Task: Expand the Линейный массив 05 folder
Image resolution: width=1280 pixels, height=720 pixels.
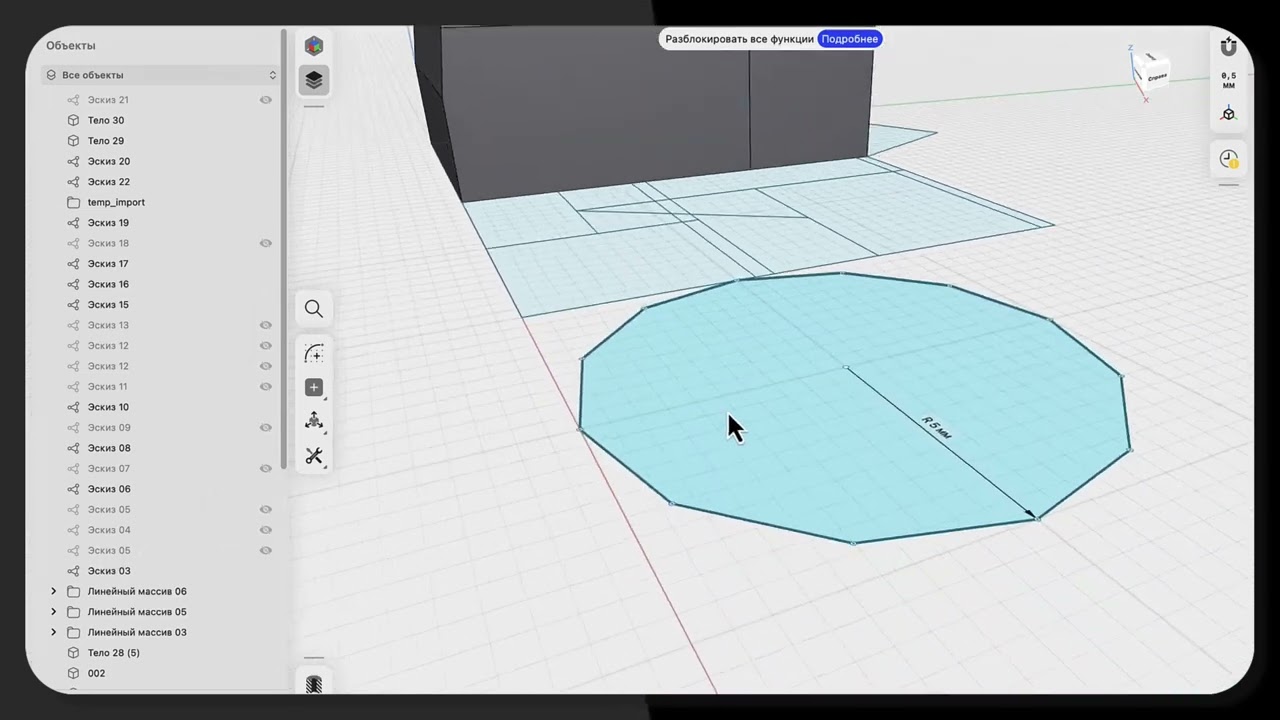Action: click(54, 612)
